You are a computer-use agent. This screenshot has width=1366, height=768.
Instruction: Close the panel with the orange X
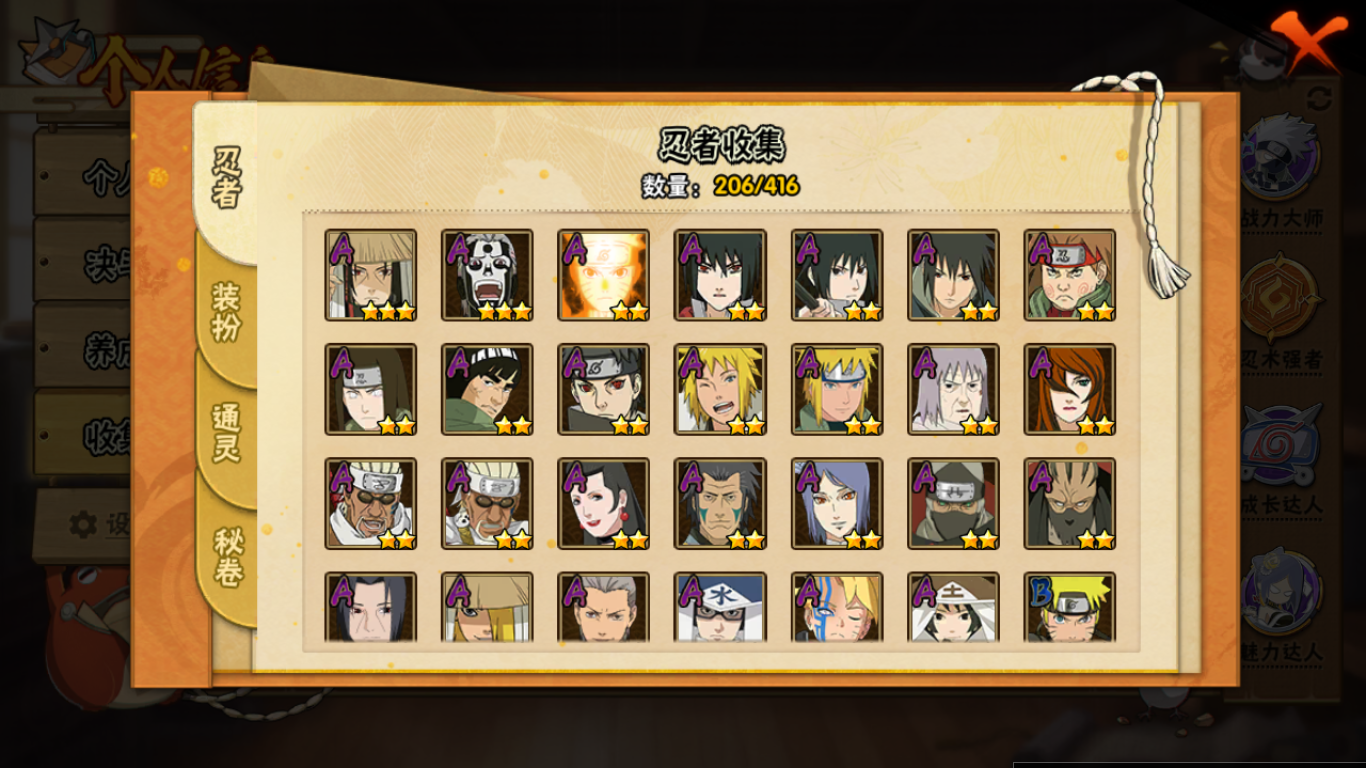click(1310, 41)
